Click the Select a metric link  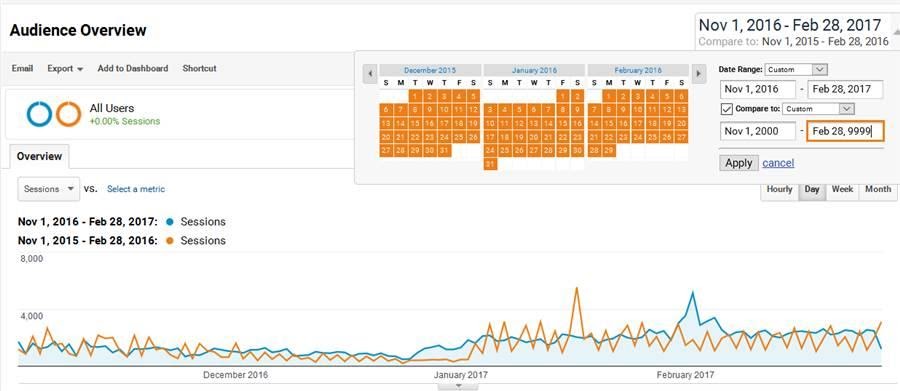point(136,189)
